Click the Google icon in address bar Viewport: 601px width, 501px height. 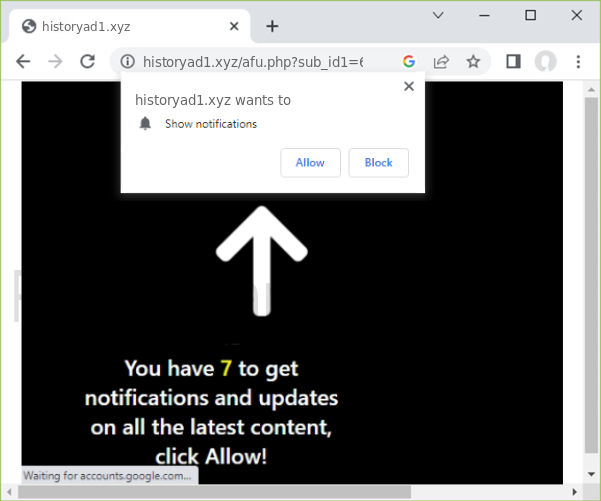(x=409, y=62)
